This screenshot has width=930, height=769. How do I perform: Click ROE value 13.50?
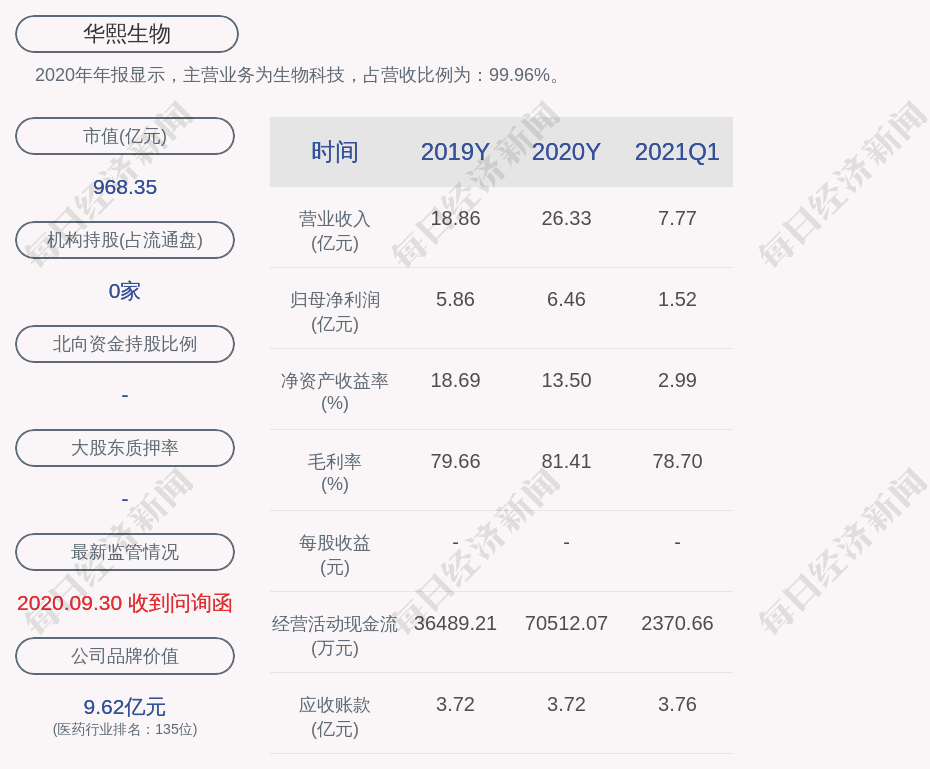pyautogui.click(x=566, y=380)
